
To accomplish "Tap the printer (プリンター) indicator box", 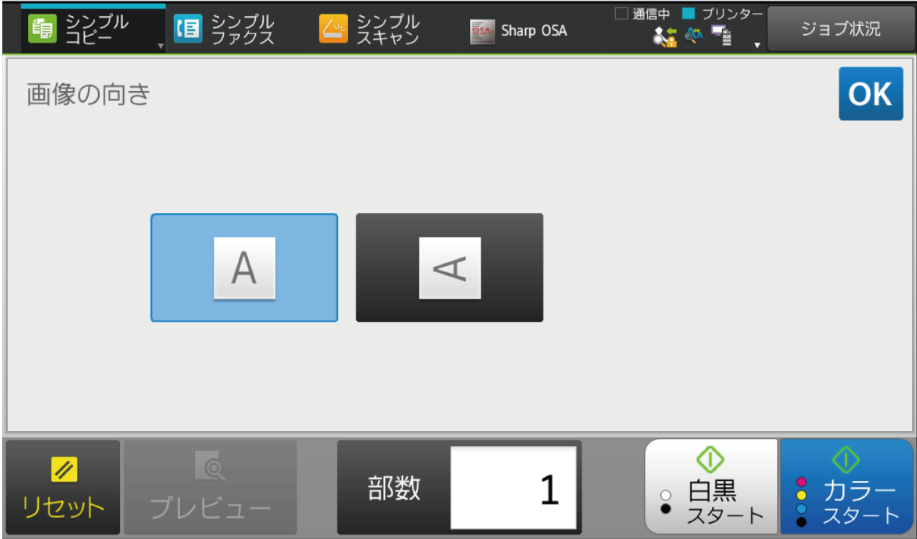I will click(x=689, y=13).
